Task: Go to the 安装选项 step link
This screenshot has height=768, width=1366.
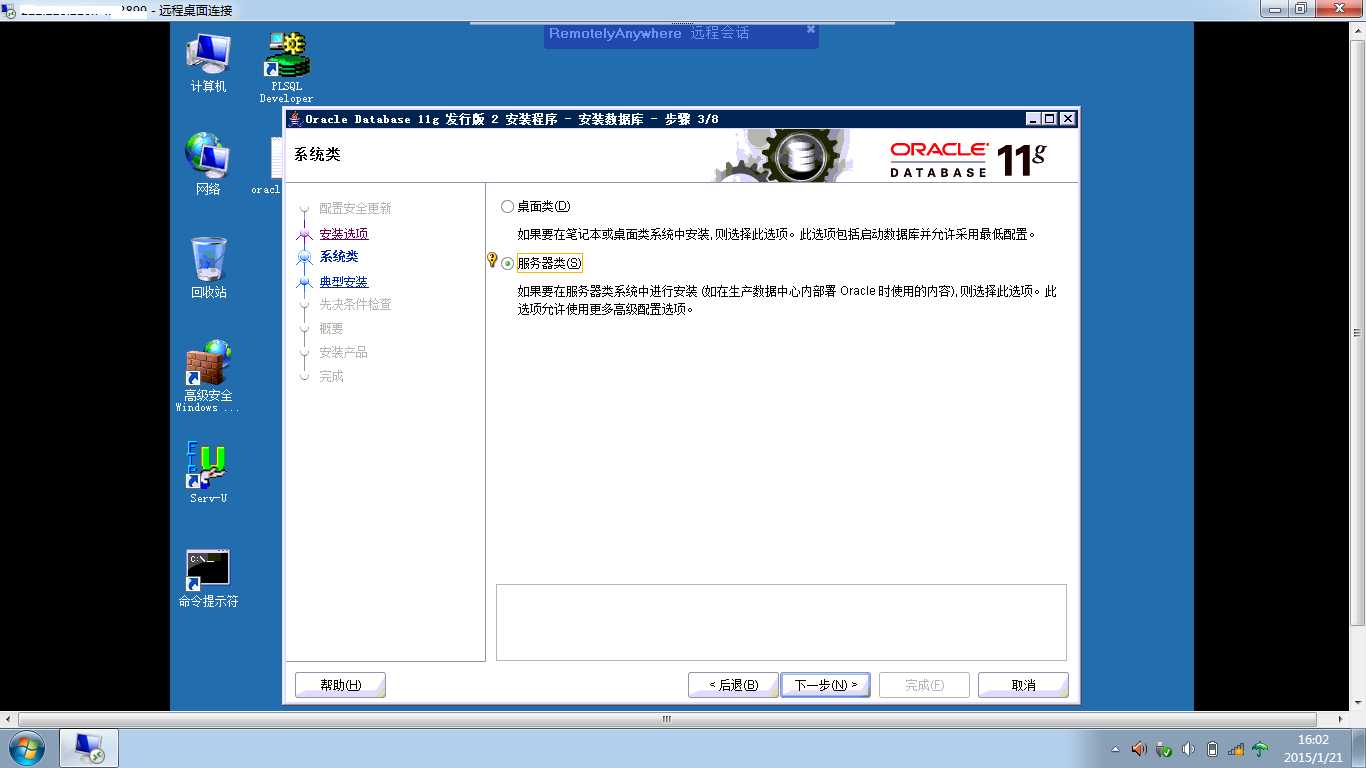Action: (344, 234)
